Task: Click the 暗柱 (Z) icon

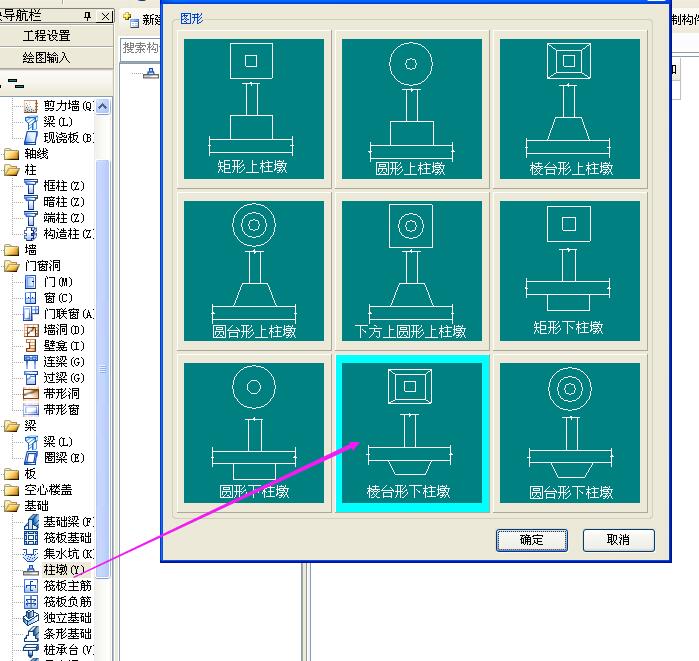Action: (30, 202)
